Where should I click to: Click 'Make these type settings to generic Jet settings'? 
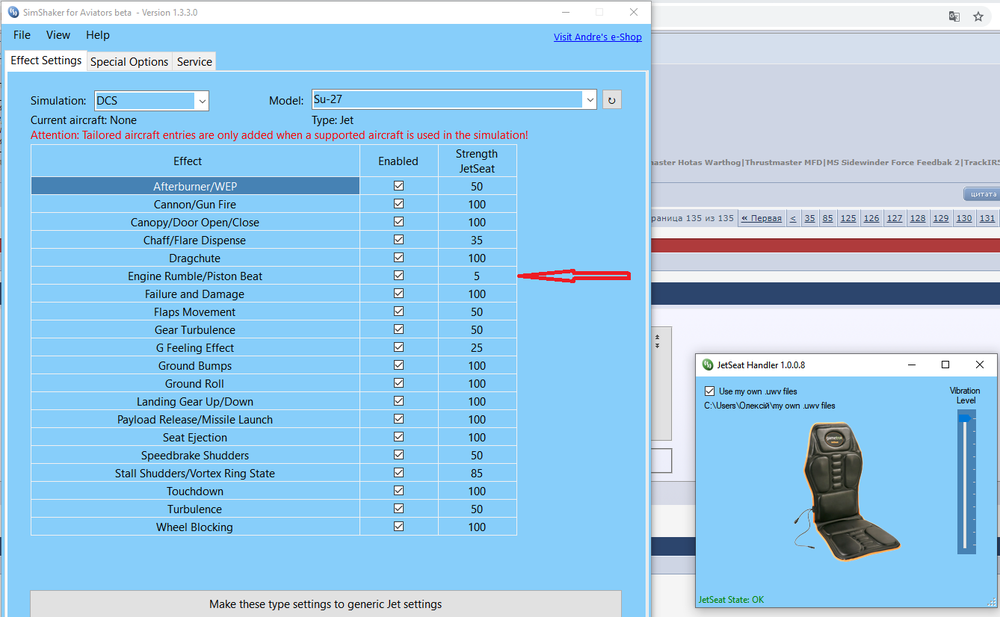pos(326,604)
